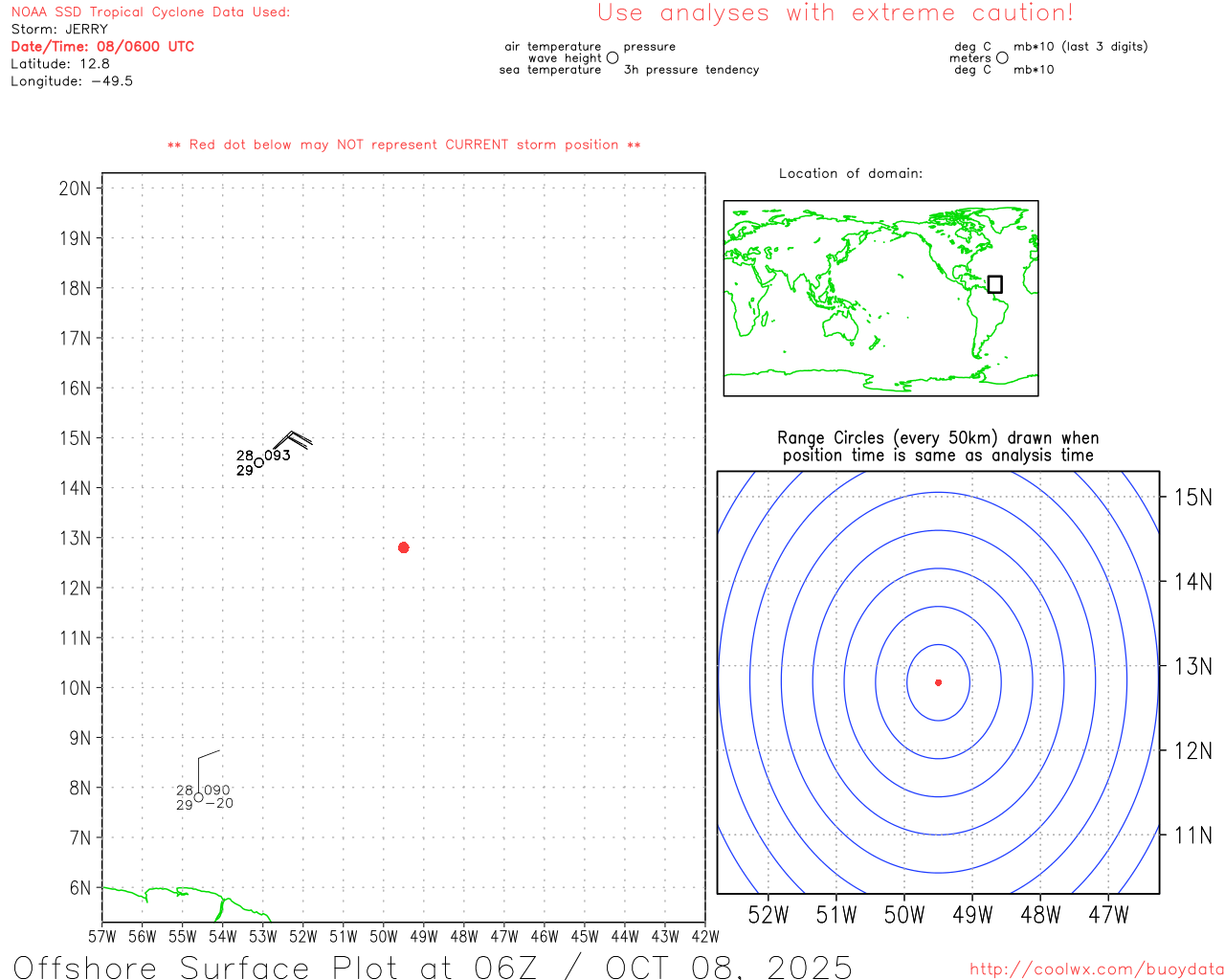Click the '20N' latitude label on main map

coord(75,189)
